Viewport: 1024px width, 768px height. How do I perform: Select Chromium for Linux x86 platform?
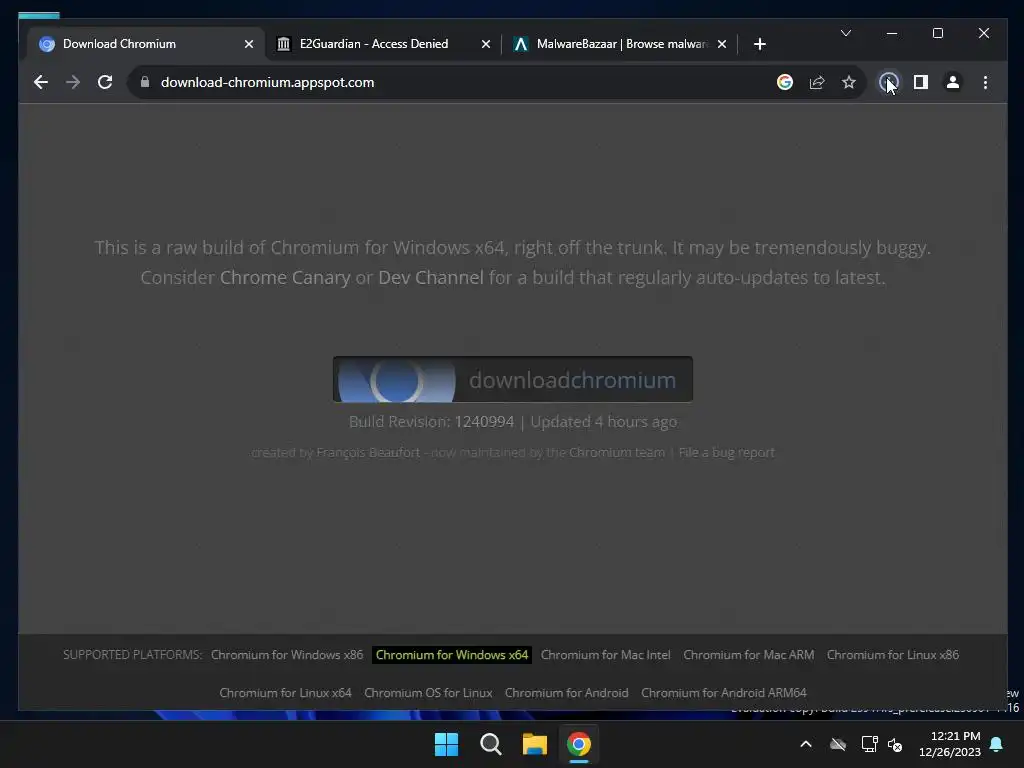click(x=893, y=655)
